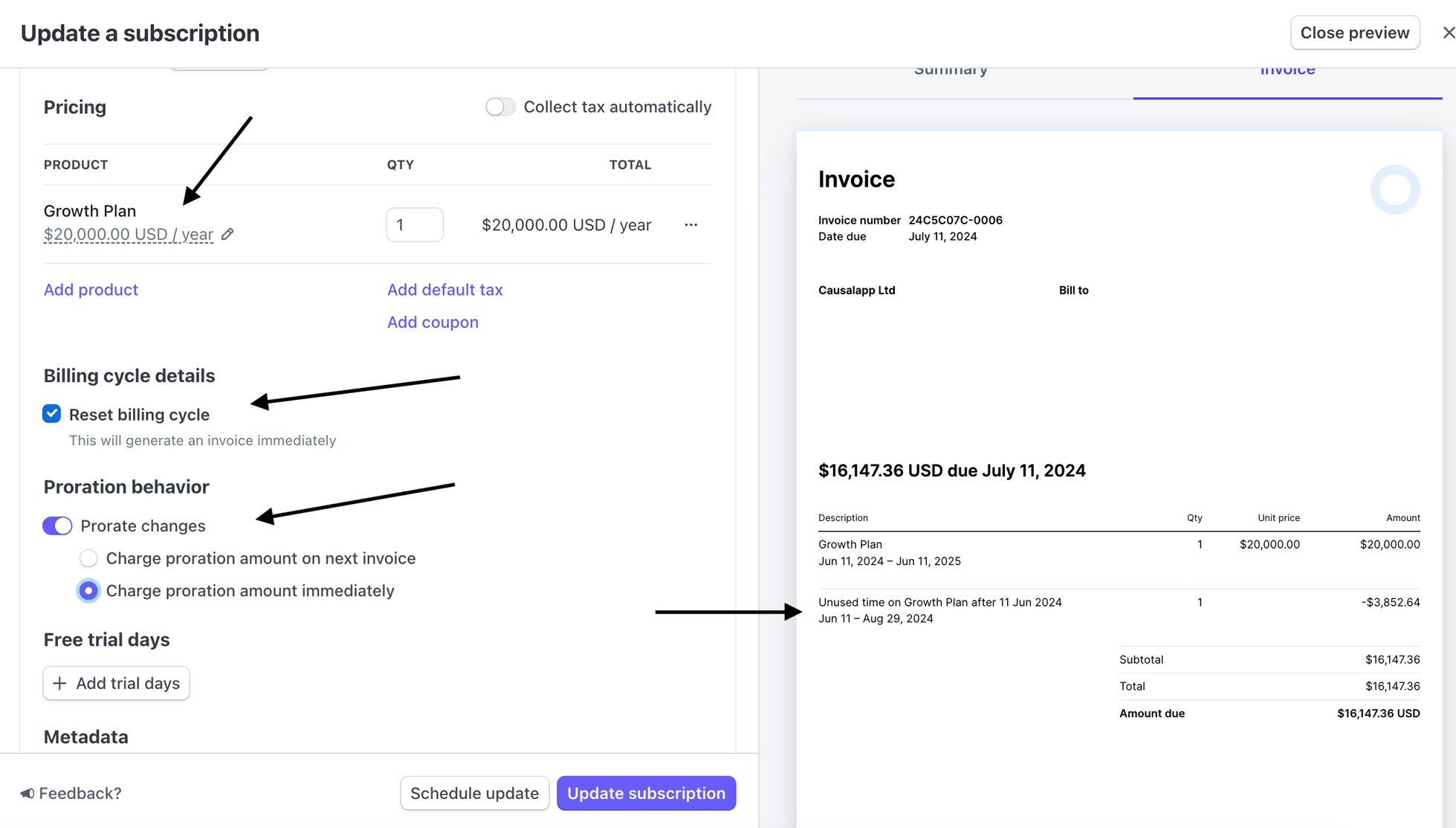The height and width of the screenshot is (828, 1456).
Task: Click the Feedback megaphone icon
Action: point(27,794)
